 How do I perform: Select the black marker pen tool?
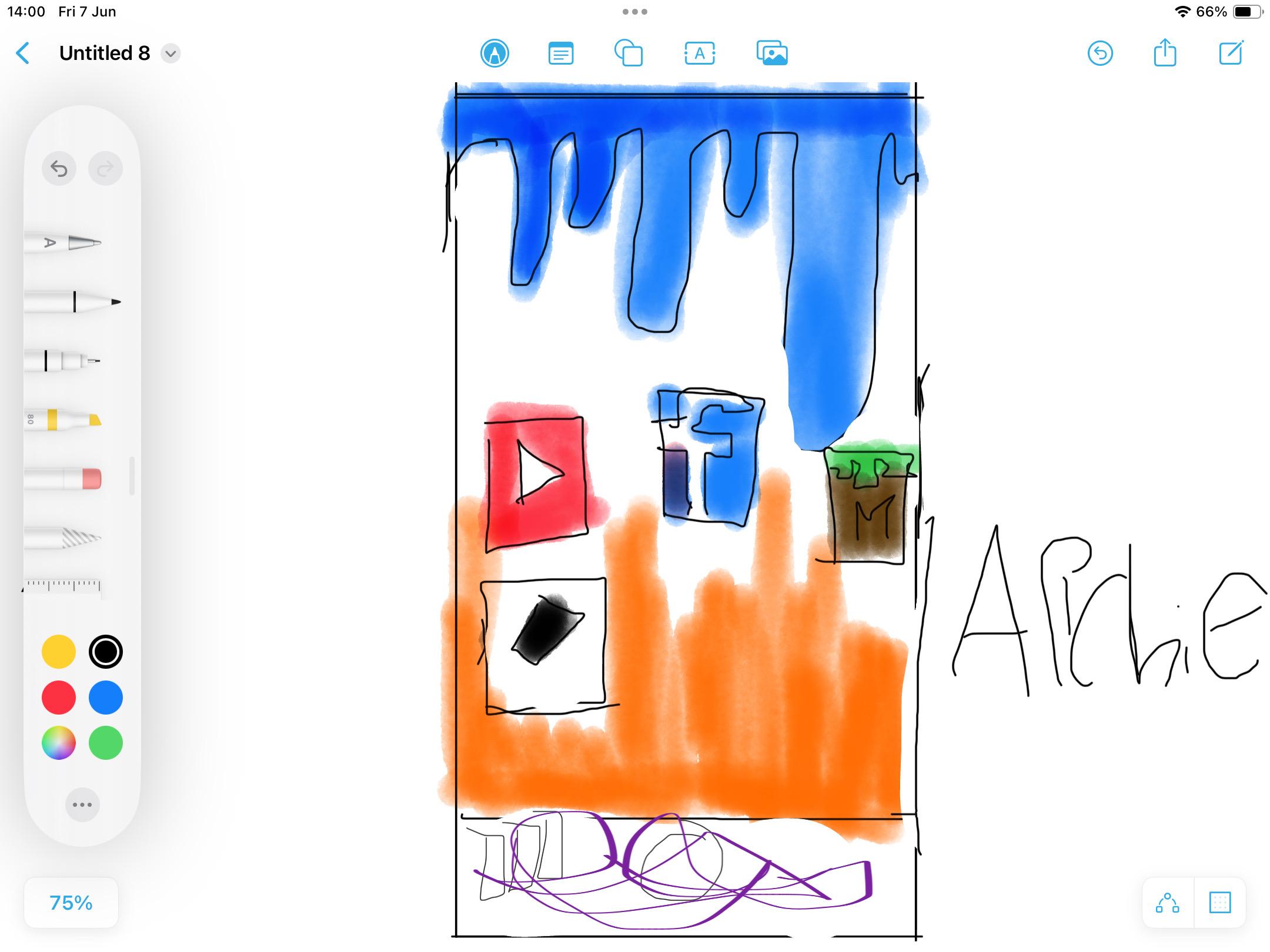pyautogui.click(x=73, y=301)
